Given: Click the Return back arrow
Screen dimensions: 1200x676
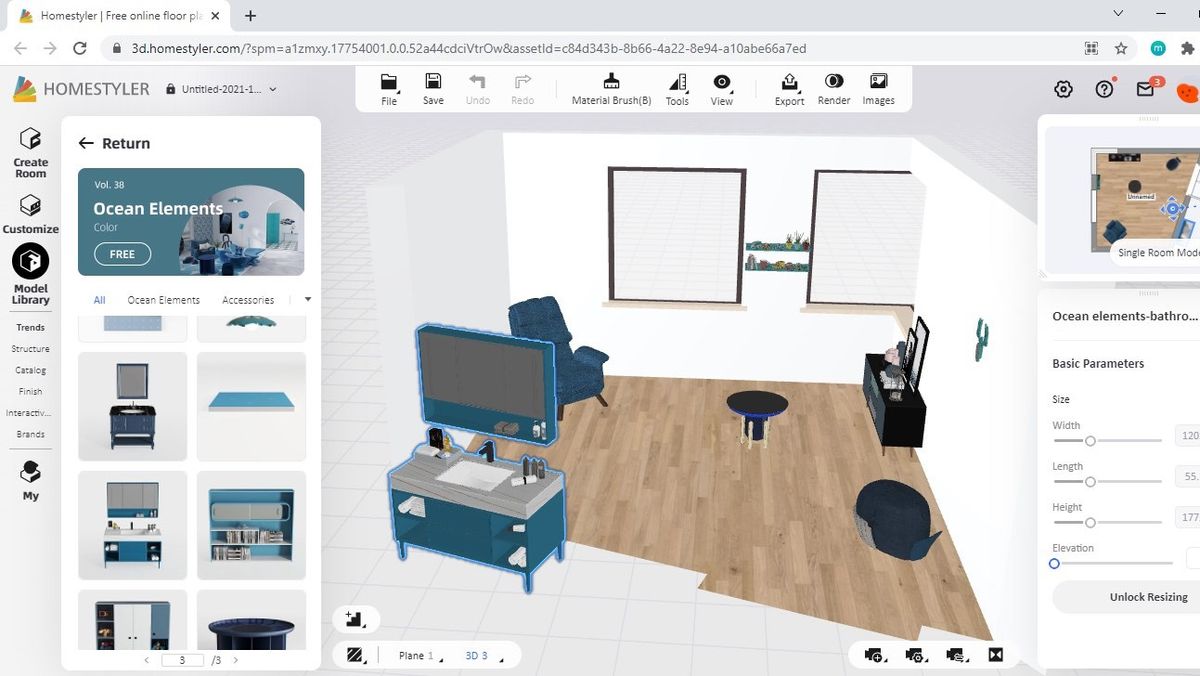Looking at the screenshot, I should tap(86, 143).
